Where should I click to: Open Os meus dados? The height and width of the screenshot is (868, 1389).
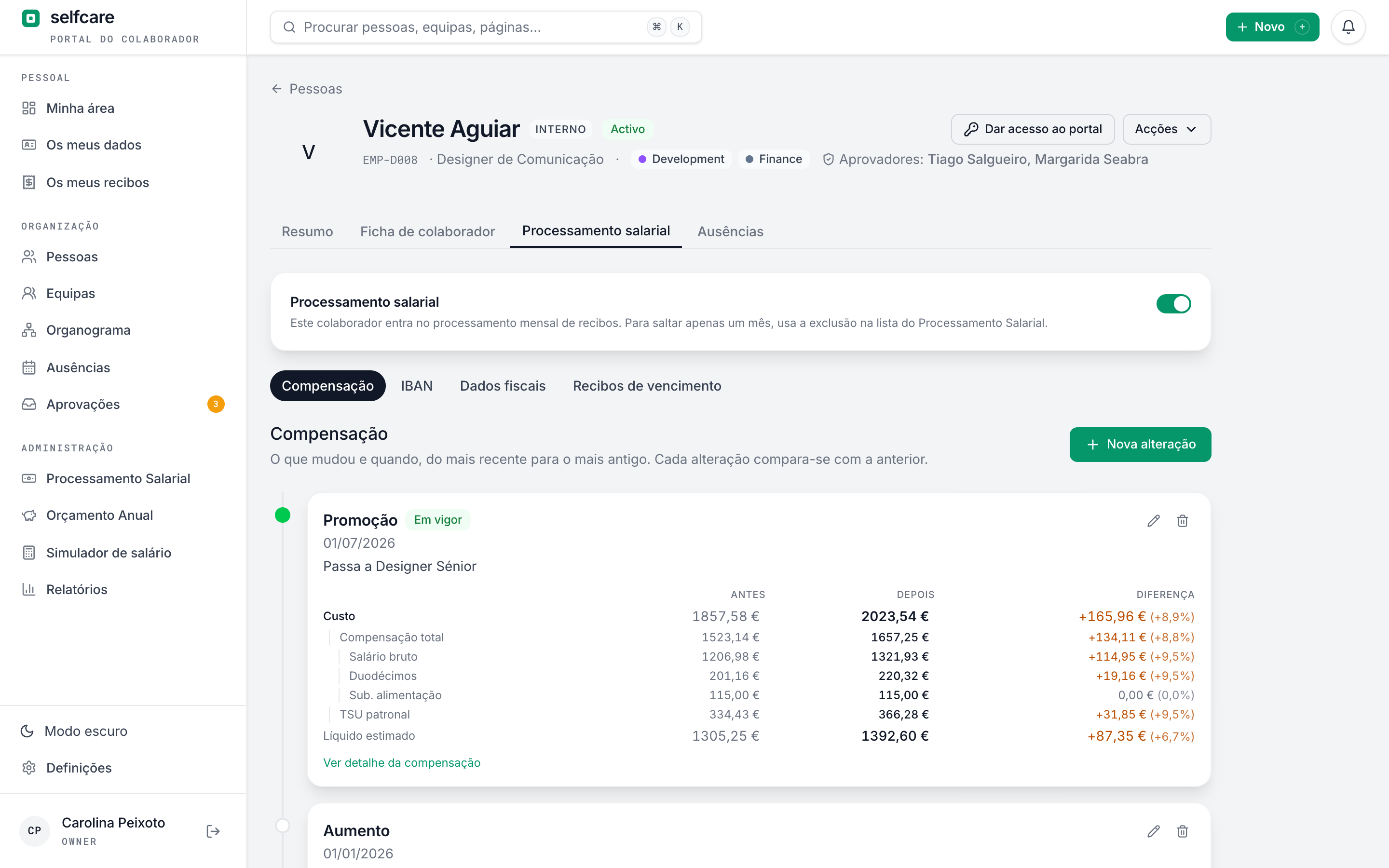123,145
